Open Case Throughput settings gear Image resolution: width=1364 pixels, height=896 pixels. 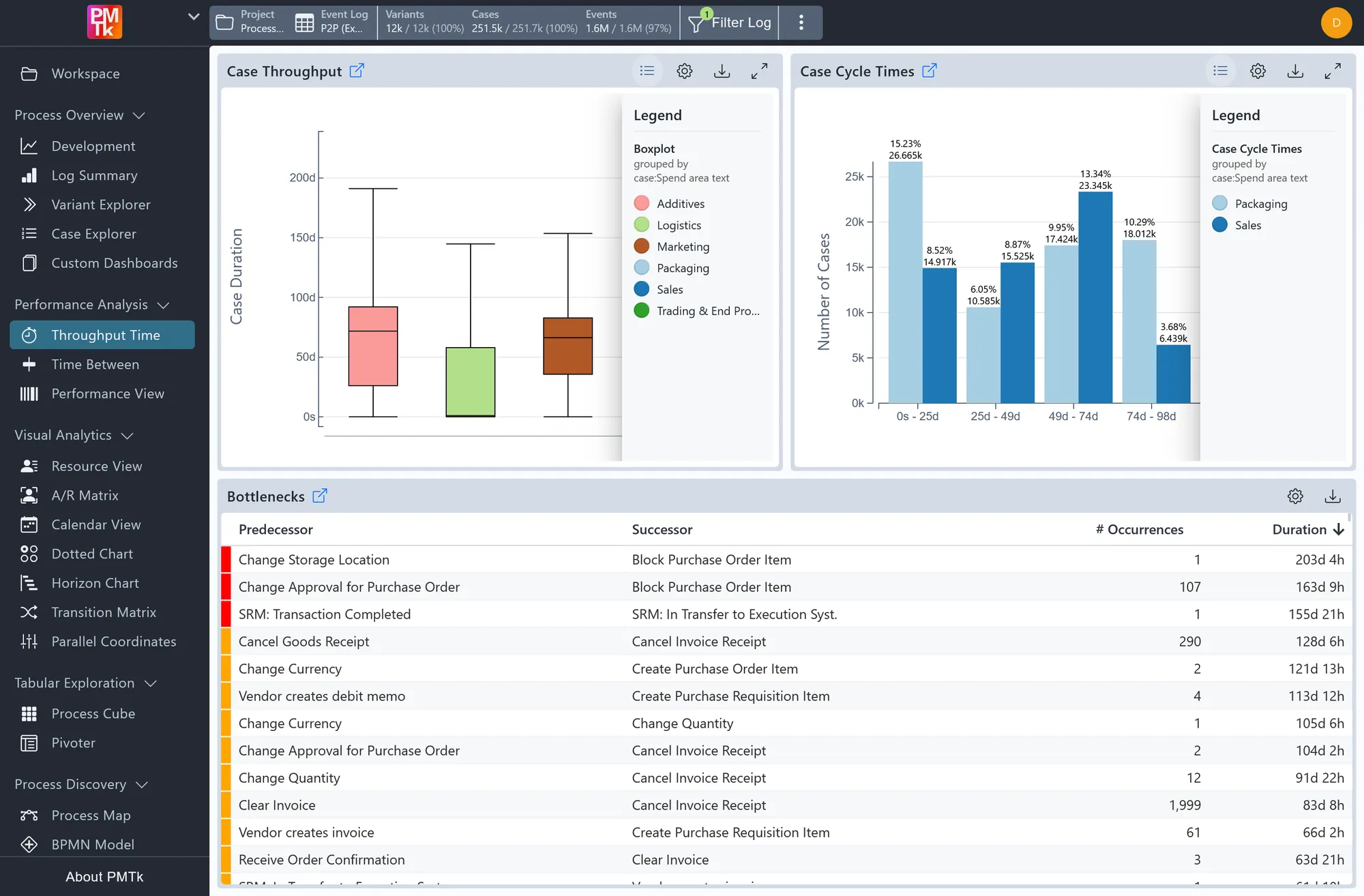(x=685, y=71)
